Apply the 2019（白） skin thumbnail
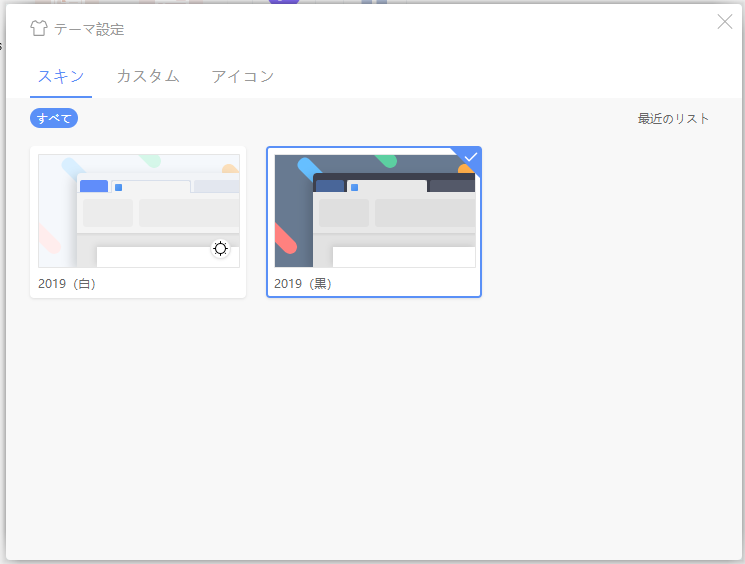This screenshot has width=745, height=564. (138, 211)
